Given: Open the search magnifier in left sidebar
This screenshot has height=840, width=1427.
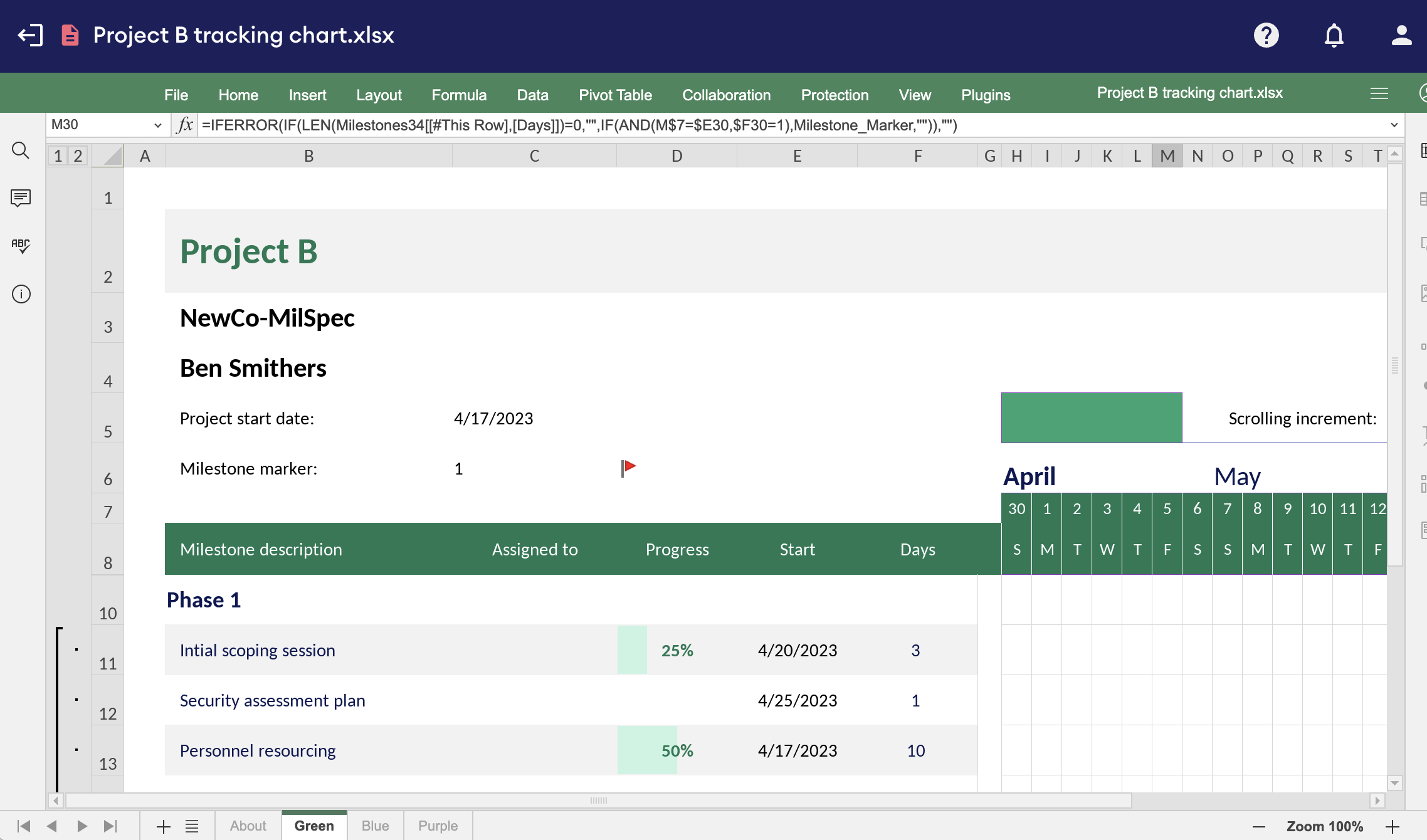Looking at the screenshot, I should [21, 150].
